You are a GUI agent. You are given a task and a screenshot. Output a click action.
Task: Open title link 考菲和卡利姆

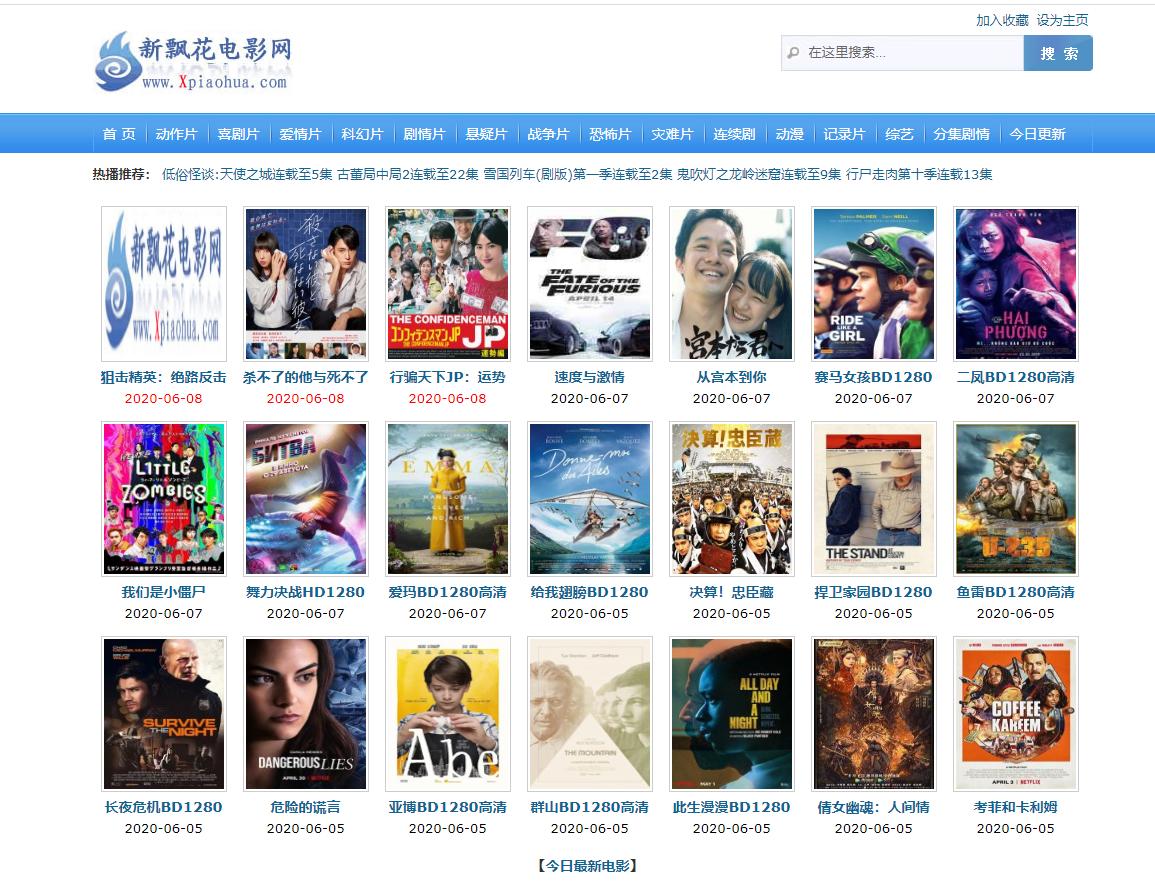[1016, 807]
